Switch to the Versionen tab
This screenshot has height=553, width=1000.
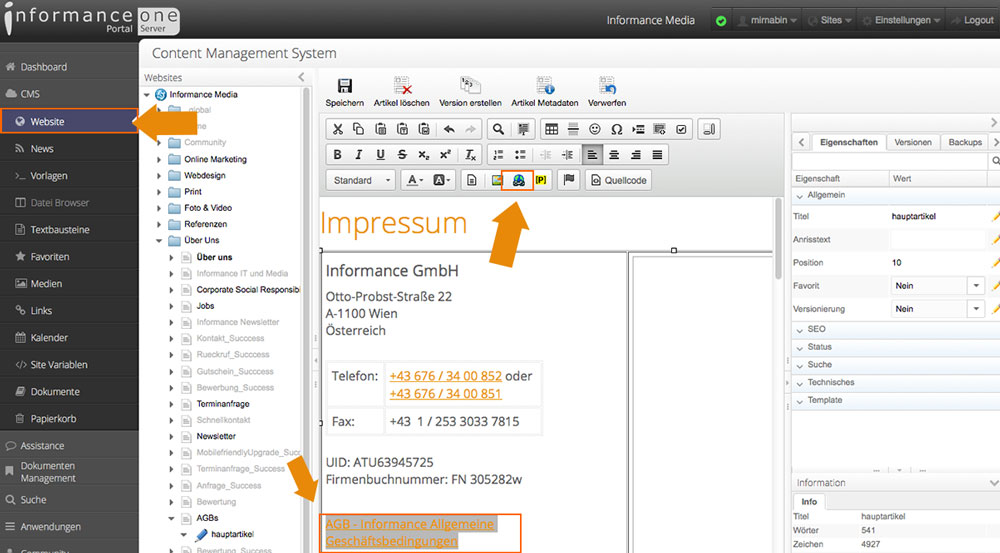913,142
